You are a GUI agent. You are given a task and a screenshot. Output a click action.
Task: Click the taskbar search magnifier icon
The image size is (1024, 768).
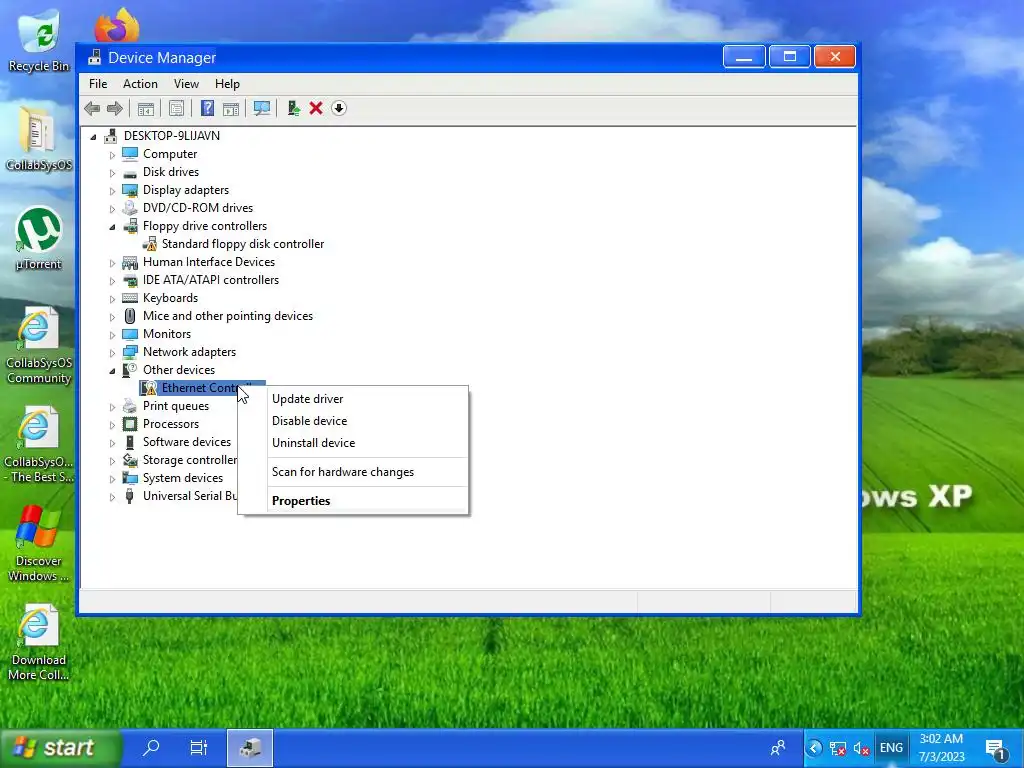click(x=151, y=747)
